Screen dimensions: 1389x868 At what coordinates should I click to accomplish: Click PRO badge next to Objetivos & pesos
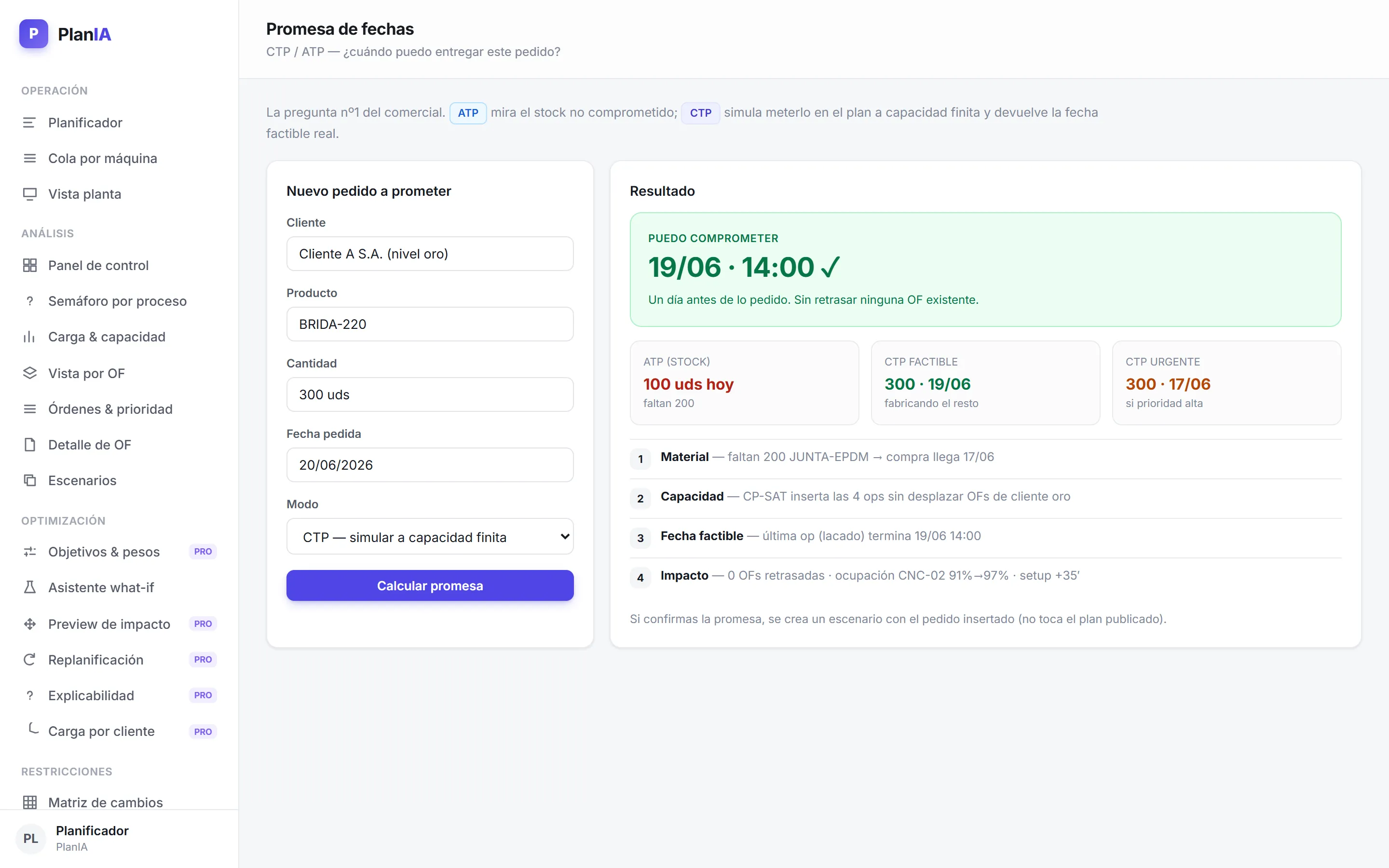click(x=203, y=552)
